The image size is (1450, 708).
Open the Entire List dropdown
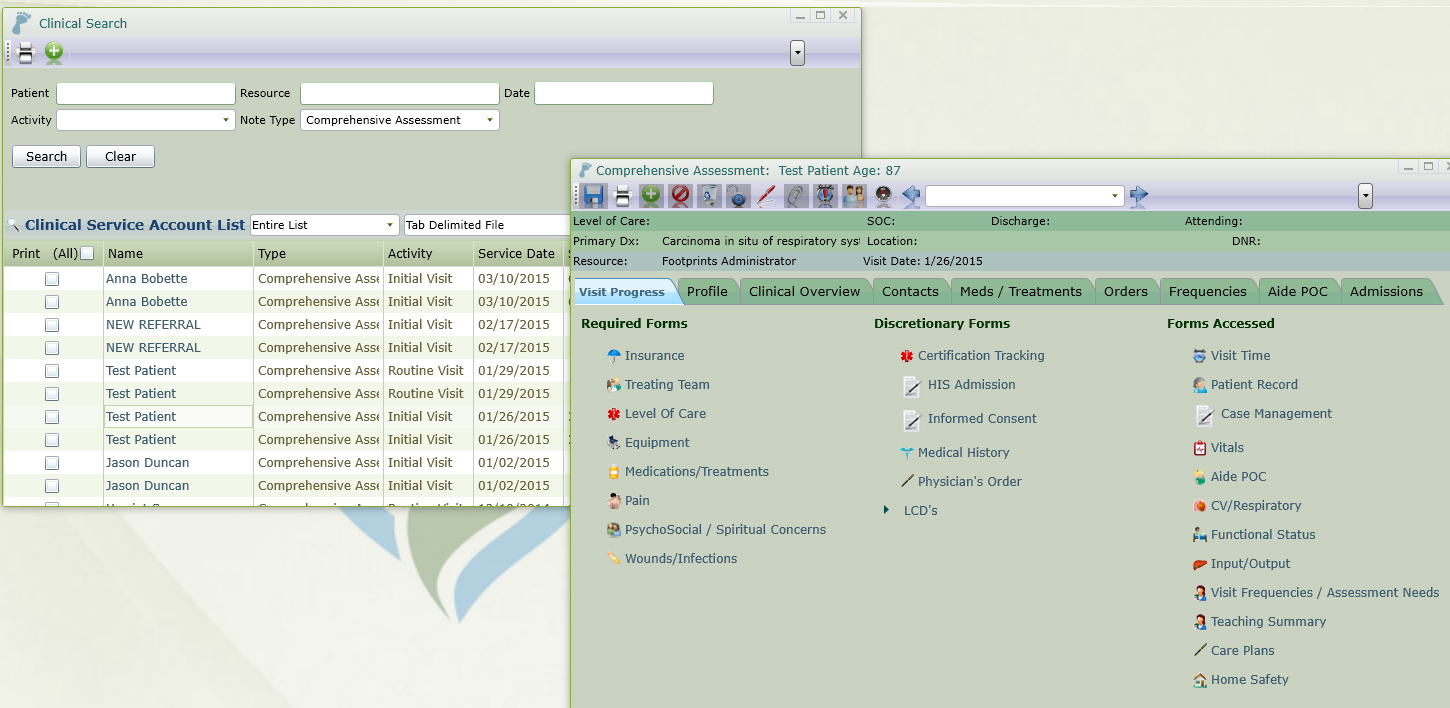389,225
